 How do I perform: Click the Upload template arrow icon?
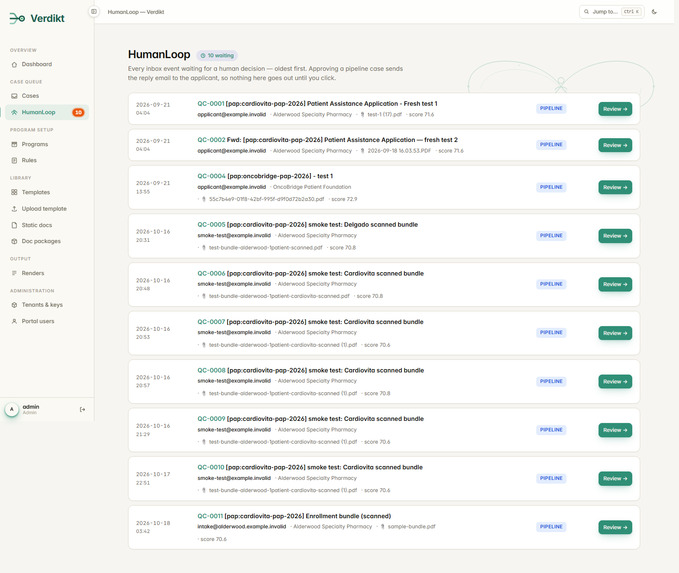tap(14, 209)
